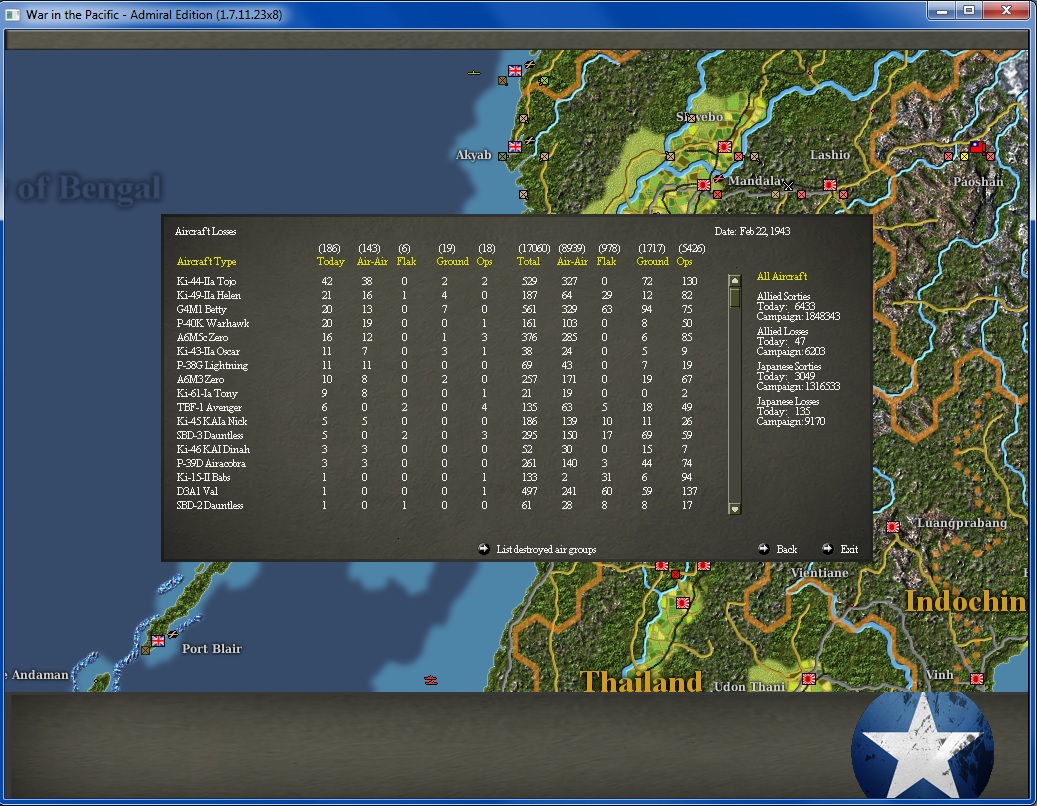Screen dimensions: 1037x806
Task: Select the P-38G Lightning row
Action: (x=437, y=366)
